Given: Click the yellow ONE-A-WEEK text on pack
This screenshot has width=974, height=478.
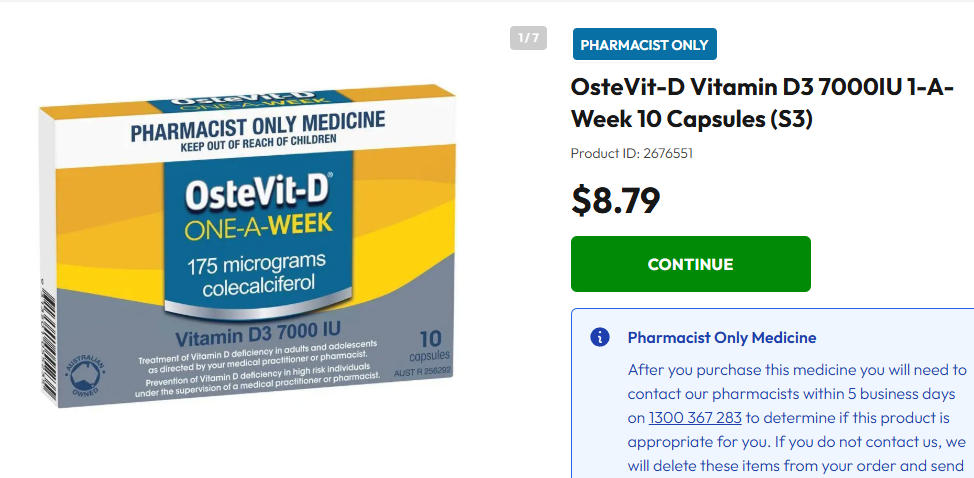Looking at the screenshot, I should coord(258,229).
